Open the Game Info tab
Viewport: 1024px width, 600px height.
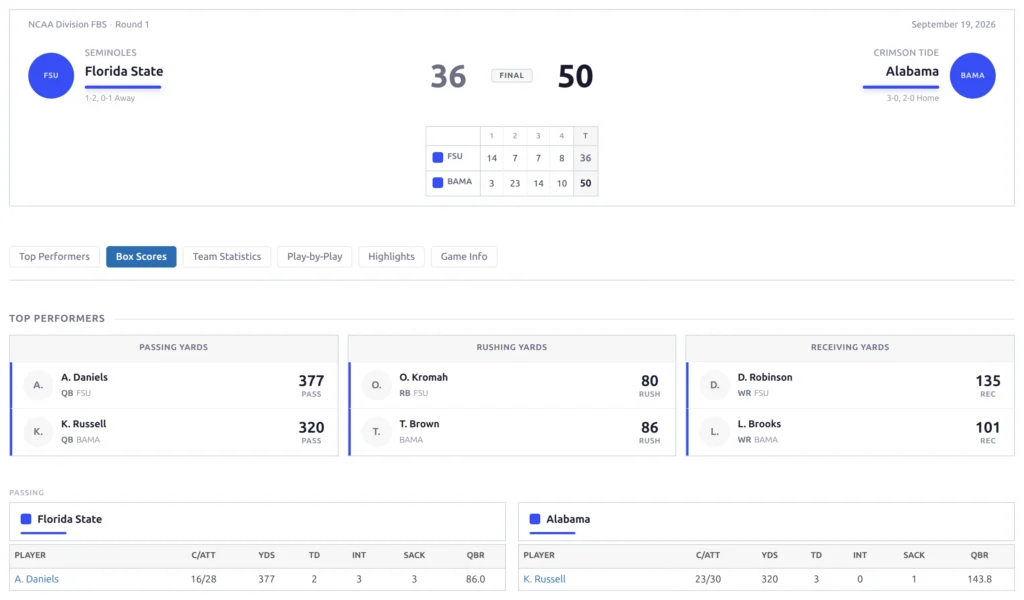click(464, 257)
